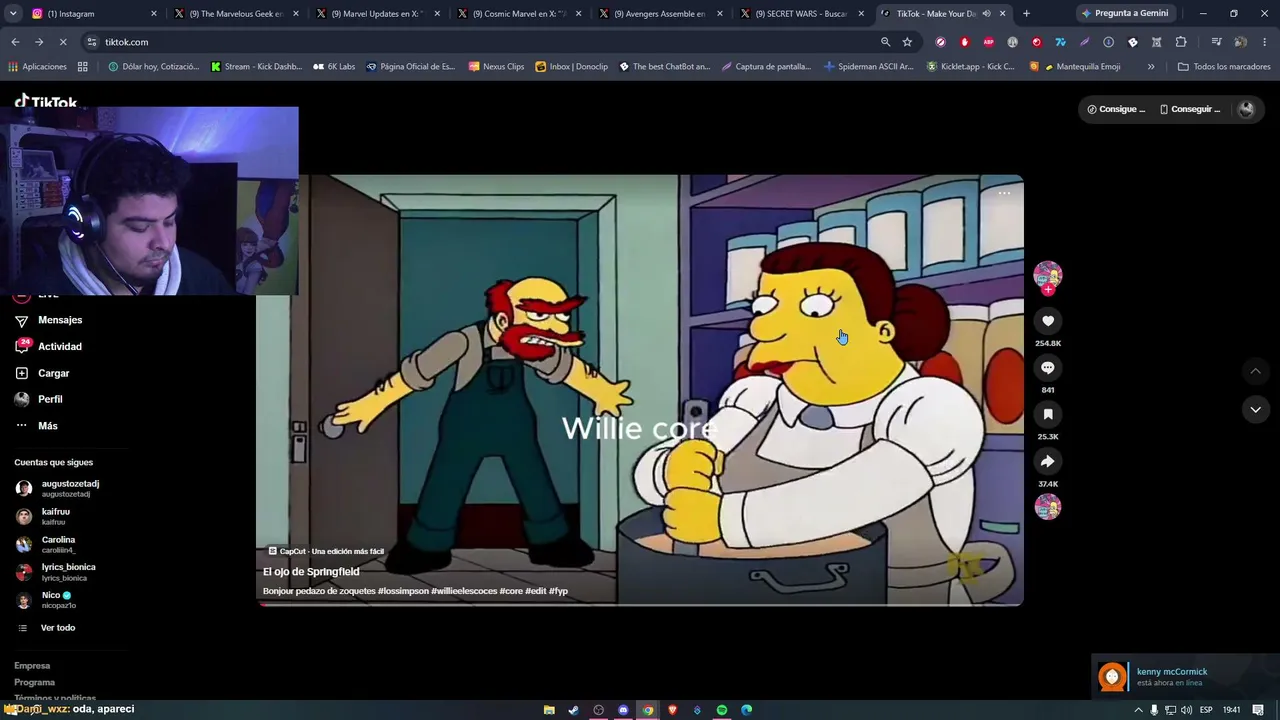This screenshot has width=1280, height=720.
Task: Share the video using the arrow icon
Action: (x=1047, y=461)
